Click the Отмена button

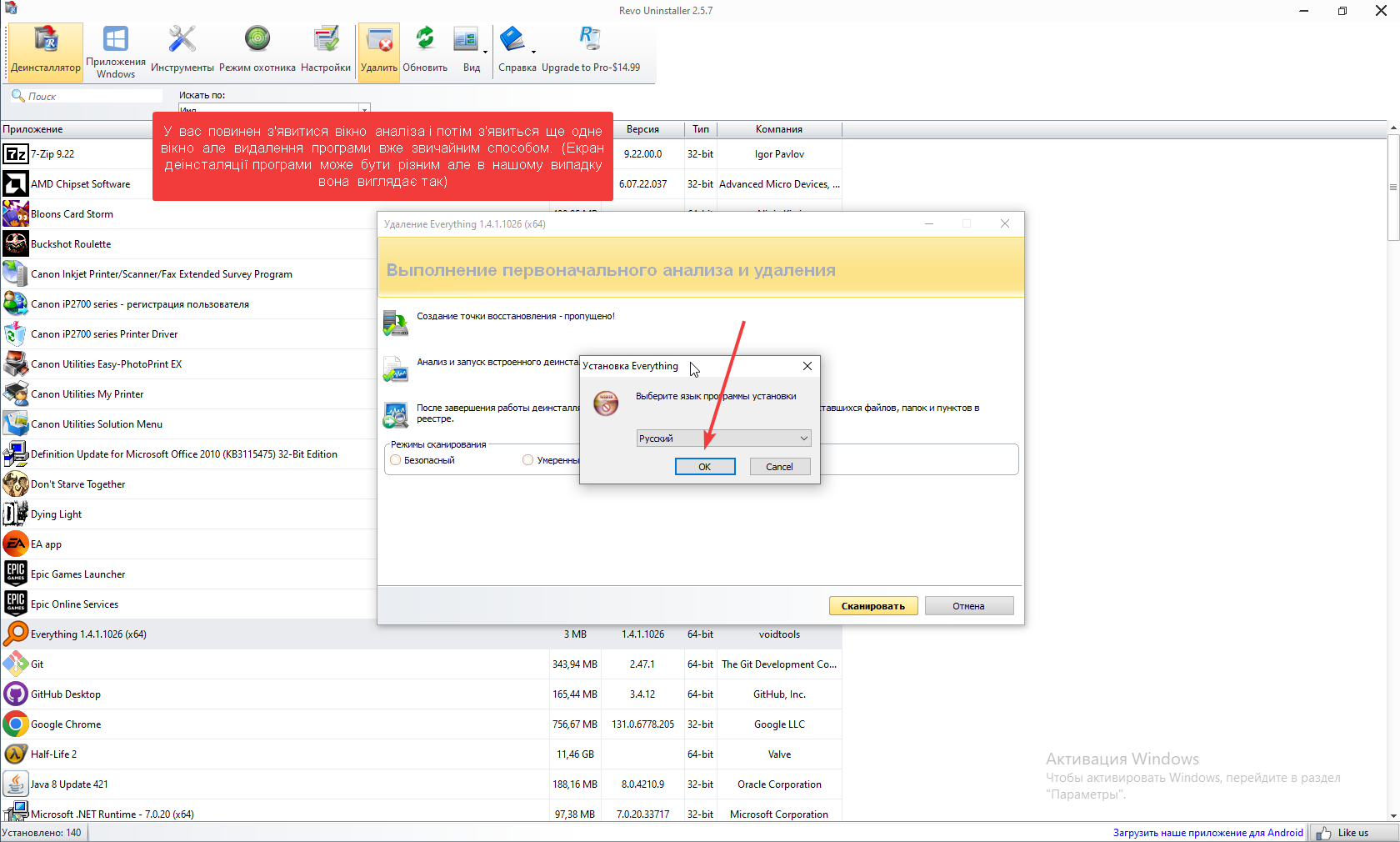click(x=969, y=606)
